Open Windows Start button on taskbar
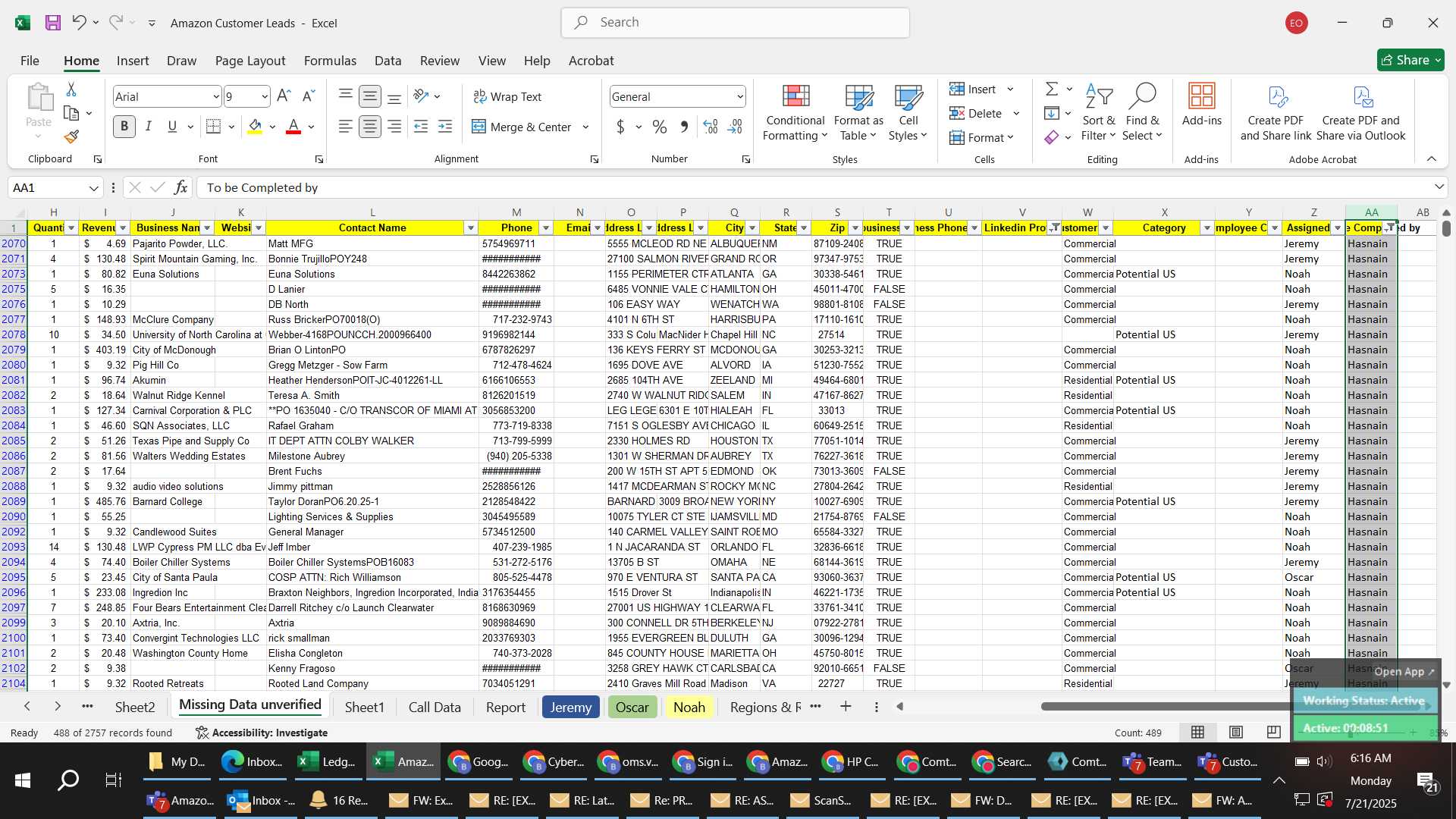The height and width of the screenshot is (819, 1456). [22, 780]
